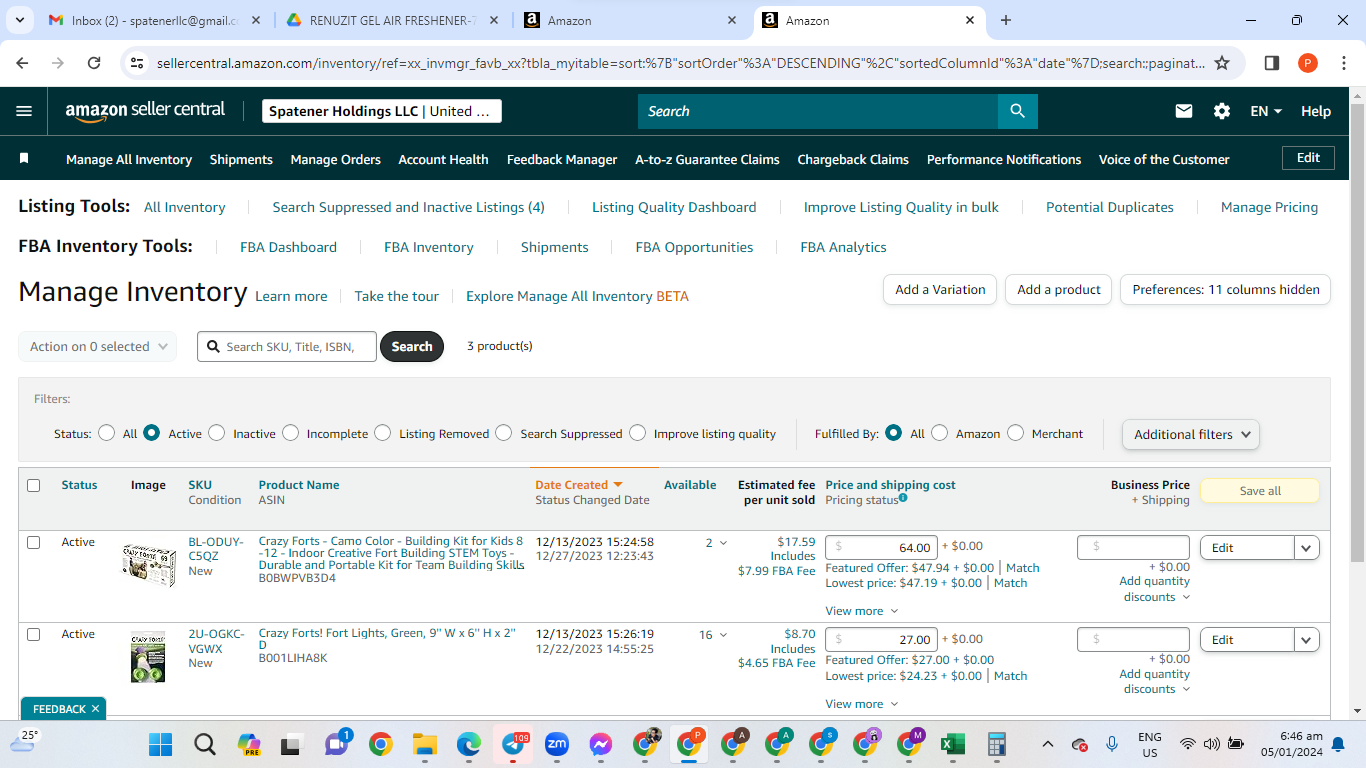Click the price field showing 64.00
Image resolution: width=1366 pixels, height=768 pixels.
[x=882, y=547]
